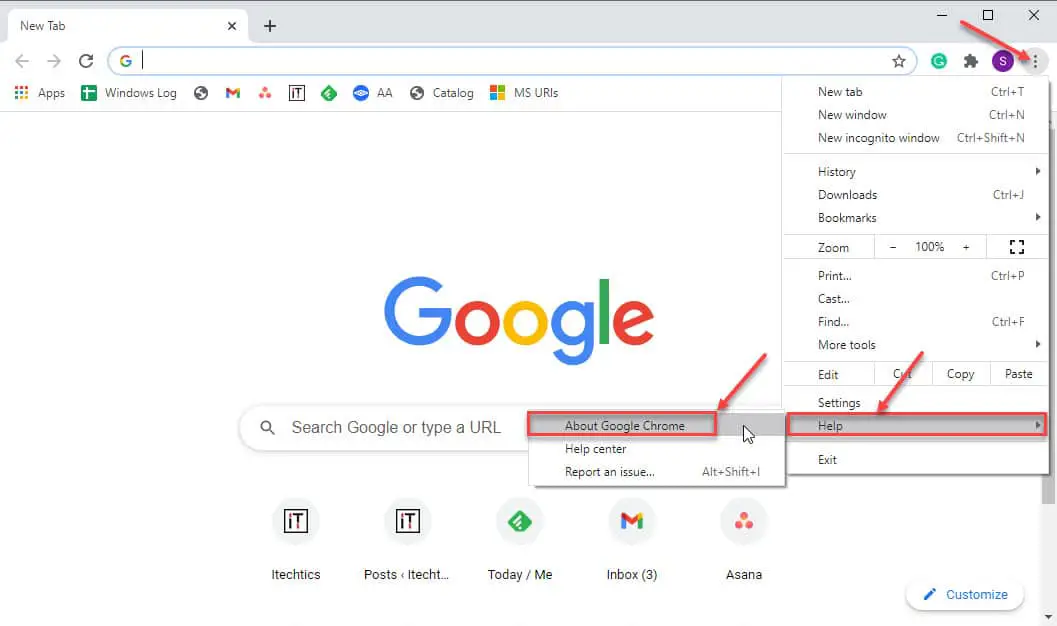
Task: Choose Exit from the Chrome menu
Action: tap(916, 460)
